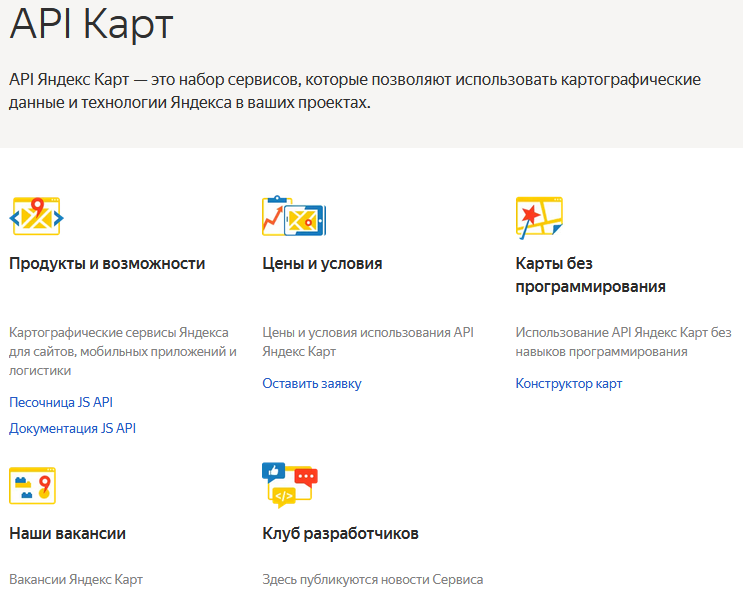
Task: Click the text Вакансии Яндекс Карт
Action: (76, 579)
